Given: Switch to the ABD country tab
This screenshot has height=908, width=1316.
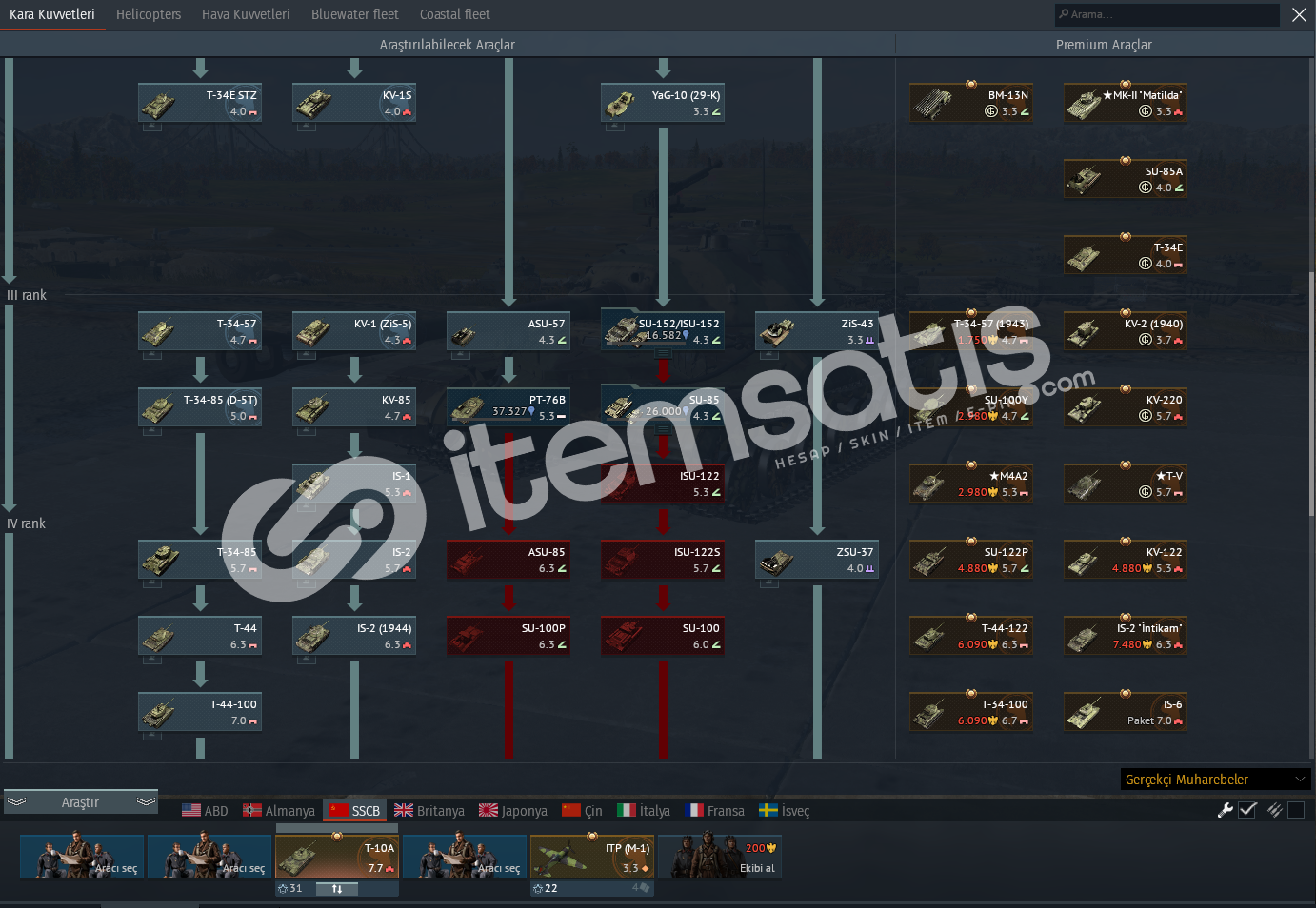Looking at the screenshot, I should [205, 811].
